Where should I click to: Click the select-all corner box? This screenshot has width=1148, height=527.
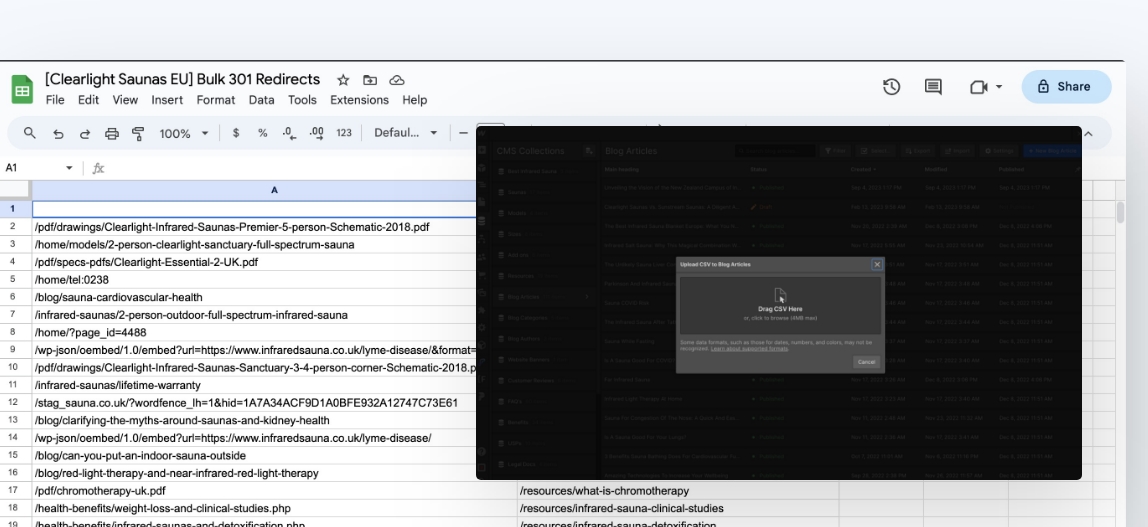coord(15,190)
